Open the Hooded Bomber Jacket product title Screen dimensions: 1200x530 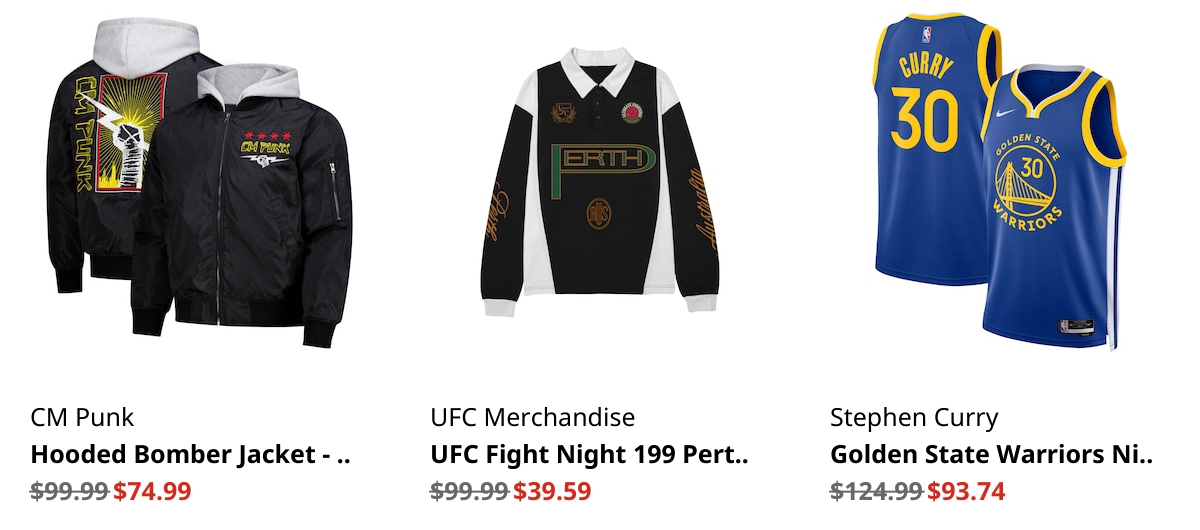pos(191,454)
